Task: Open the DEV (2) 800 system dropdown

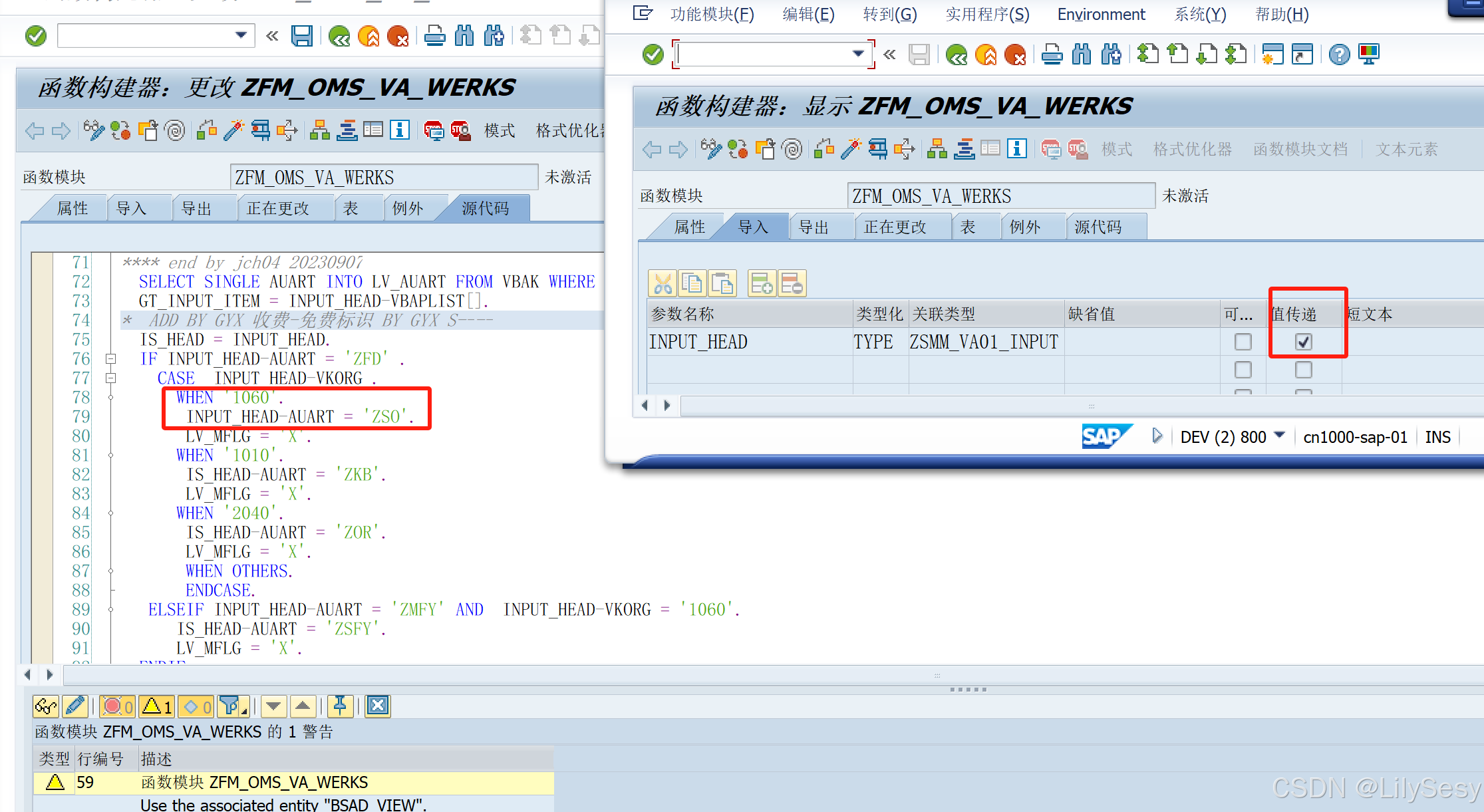Action: click(1280, 437)
